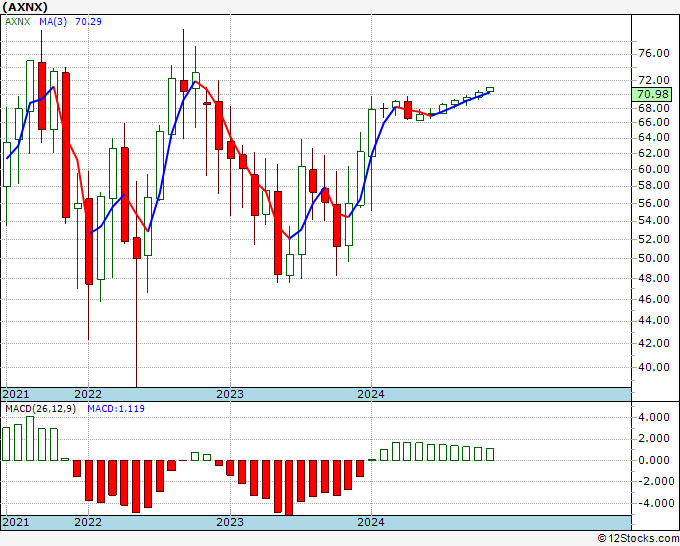Viewport: 680px width, 546px height.
Task: Click the current price tag 70.98
Action: (x=652, y=94)
